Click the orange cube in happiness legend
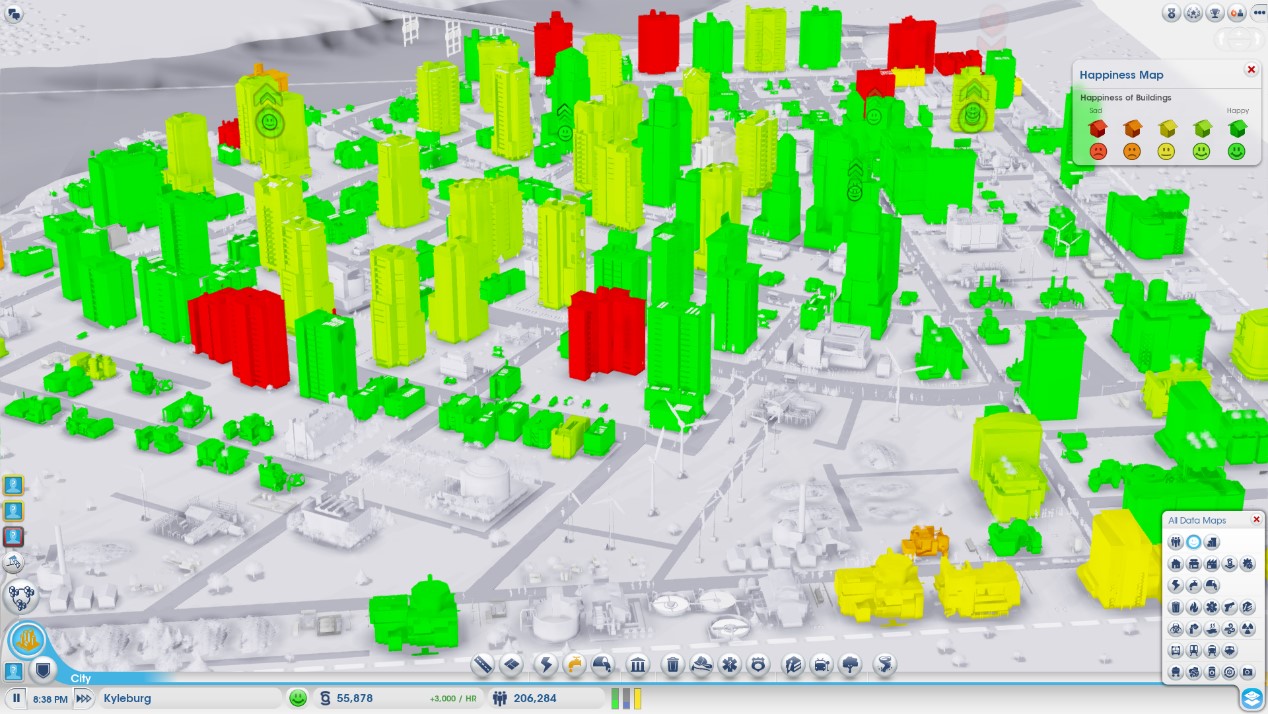1268x714 pixels. [x=1132, y=128]
